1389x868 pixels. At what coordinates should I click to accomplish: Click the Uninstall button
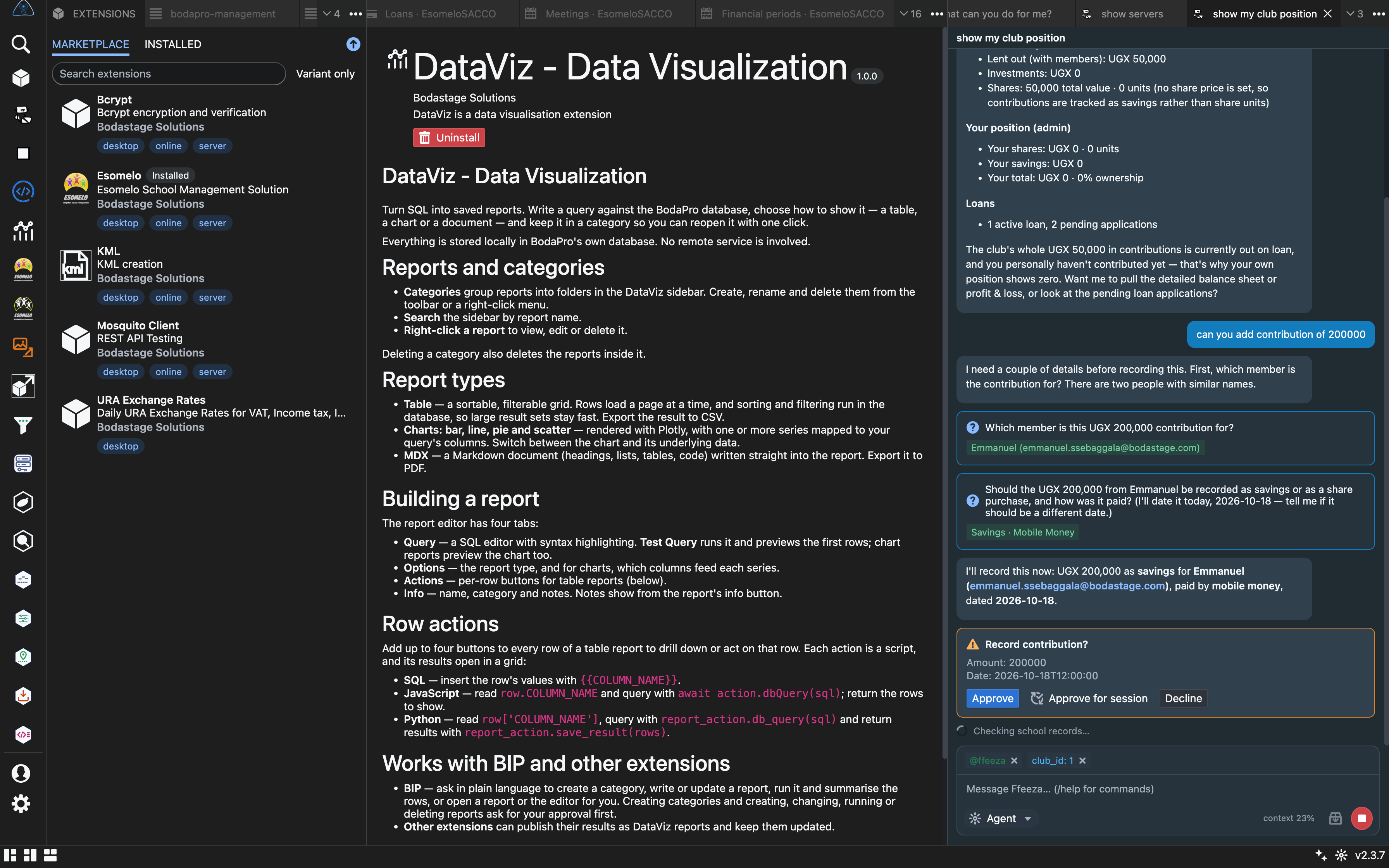[x=449, y=138]
